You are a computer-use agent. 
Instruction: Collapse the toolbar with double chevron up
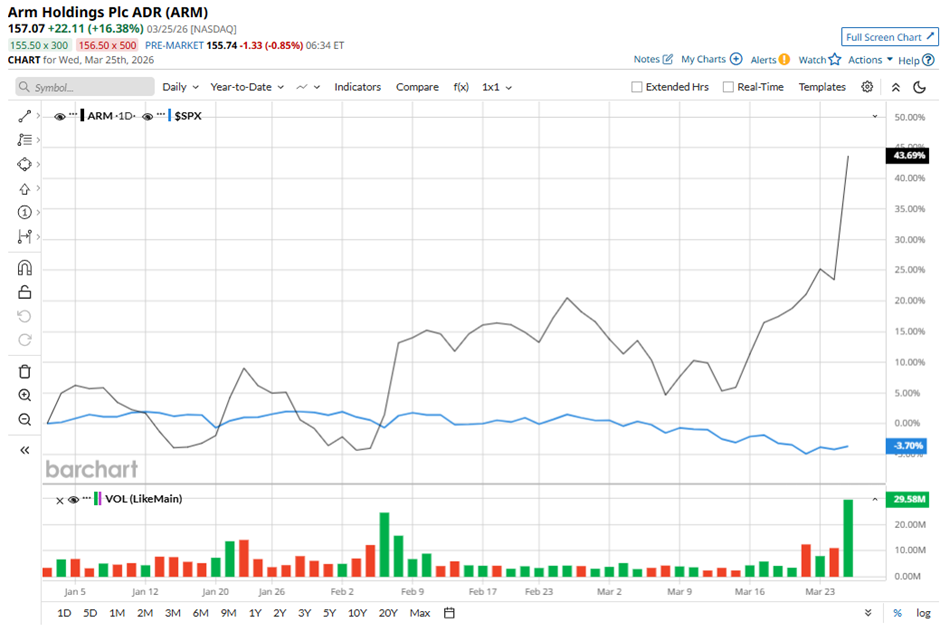point(896,87)
